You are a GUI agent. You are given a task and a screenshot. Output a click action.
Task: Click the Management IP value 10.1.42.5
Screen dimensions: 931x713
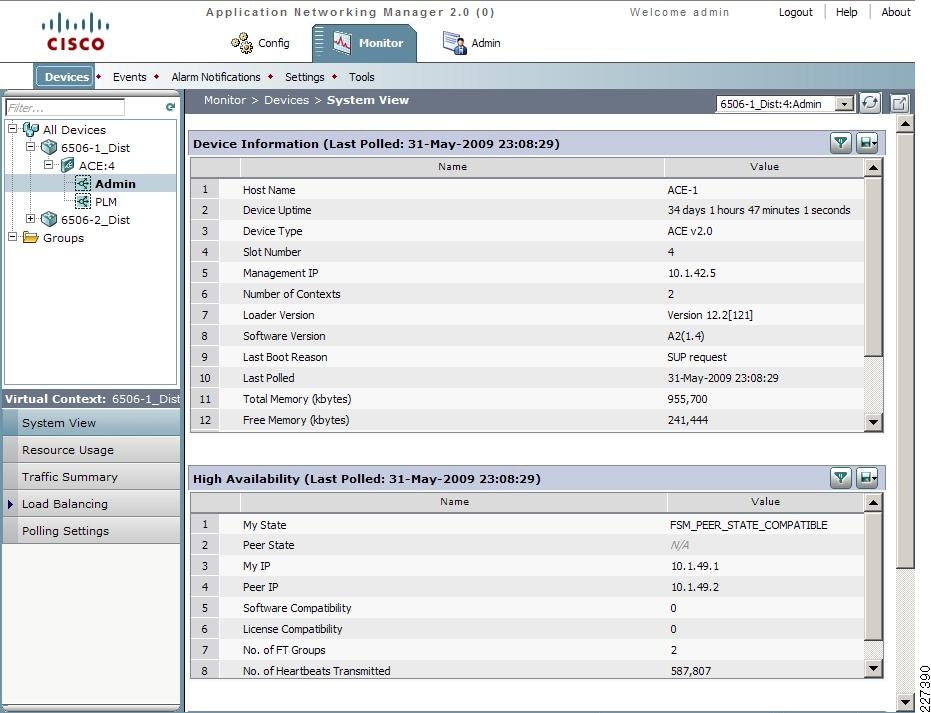[x=691, y=273]
